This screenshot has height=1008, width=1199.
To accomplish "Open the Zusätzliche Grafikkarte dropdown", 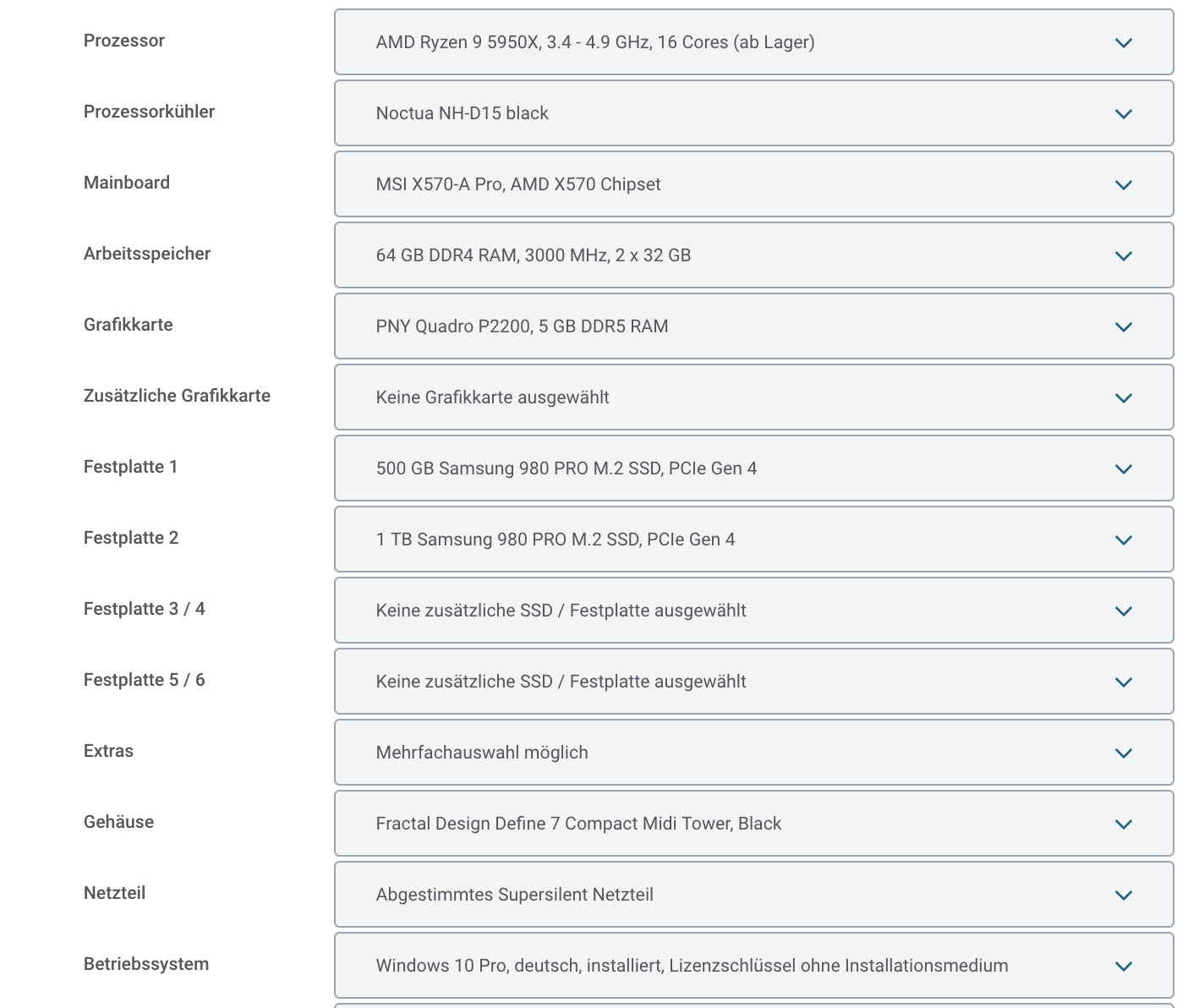I will (753, 397).
